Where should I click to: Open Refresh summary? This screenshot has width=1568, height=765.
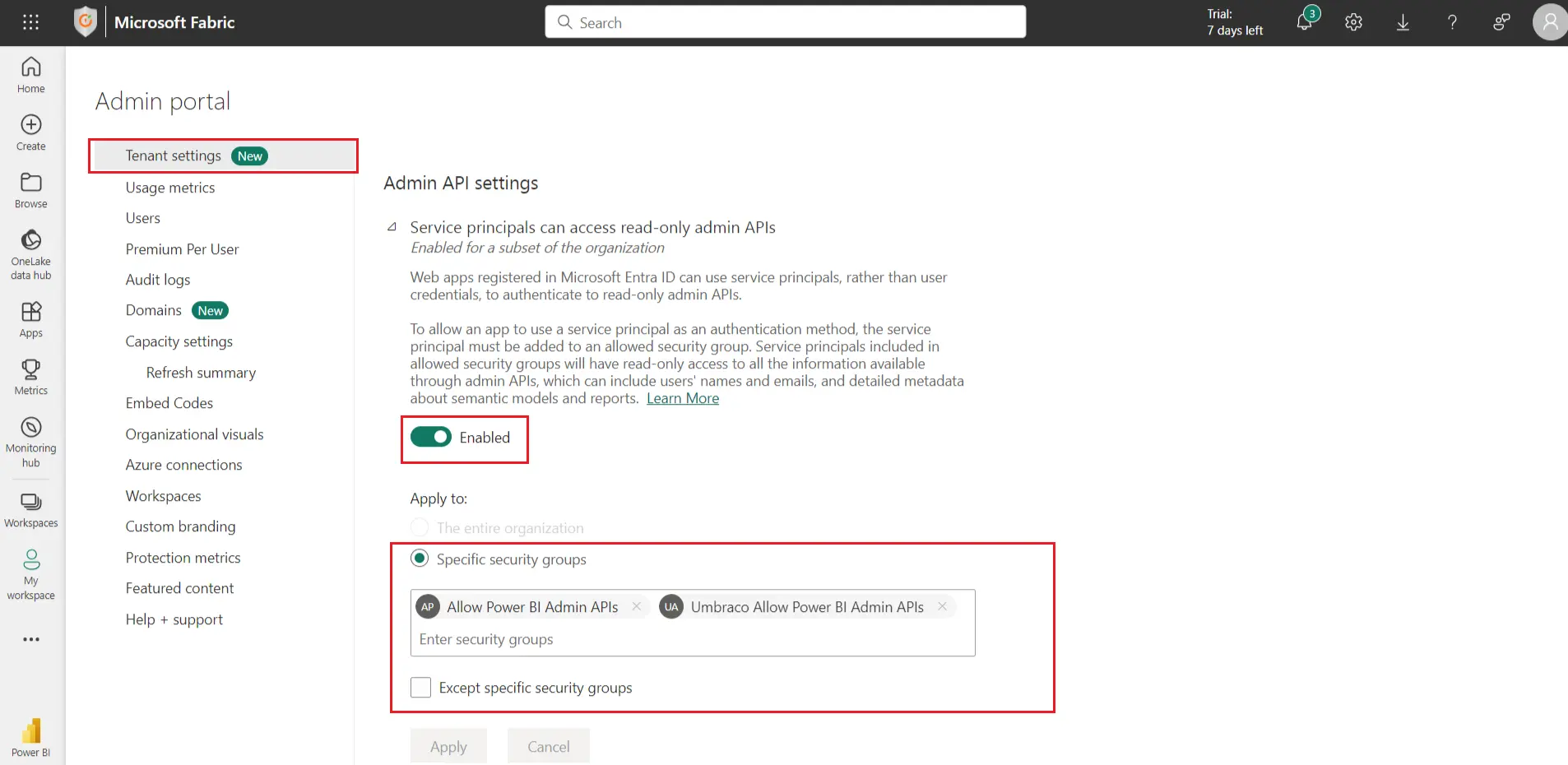[201, 373]
